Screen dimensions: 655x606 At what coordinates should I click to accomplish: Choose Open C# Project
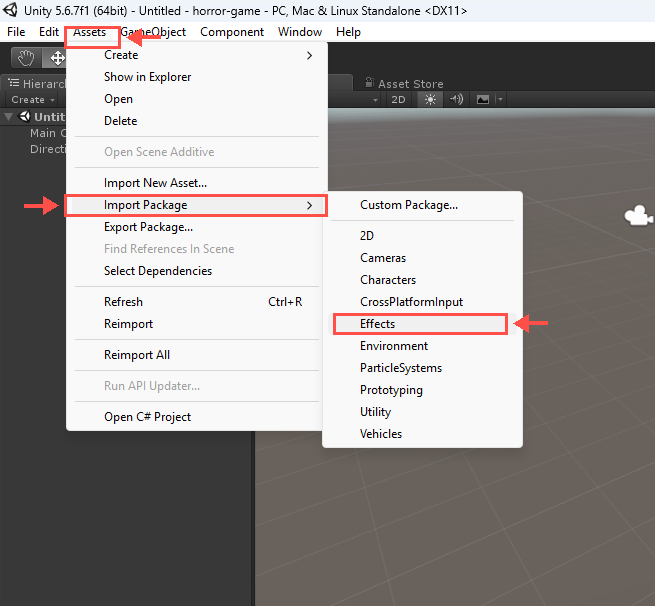[197, 417]
